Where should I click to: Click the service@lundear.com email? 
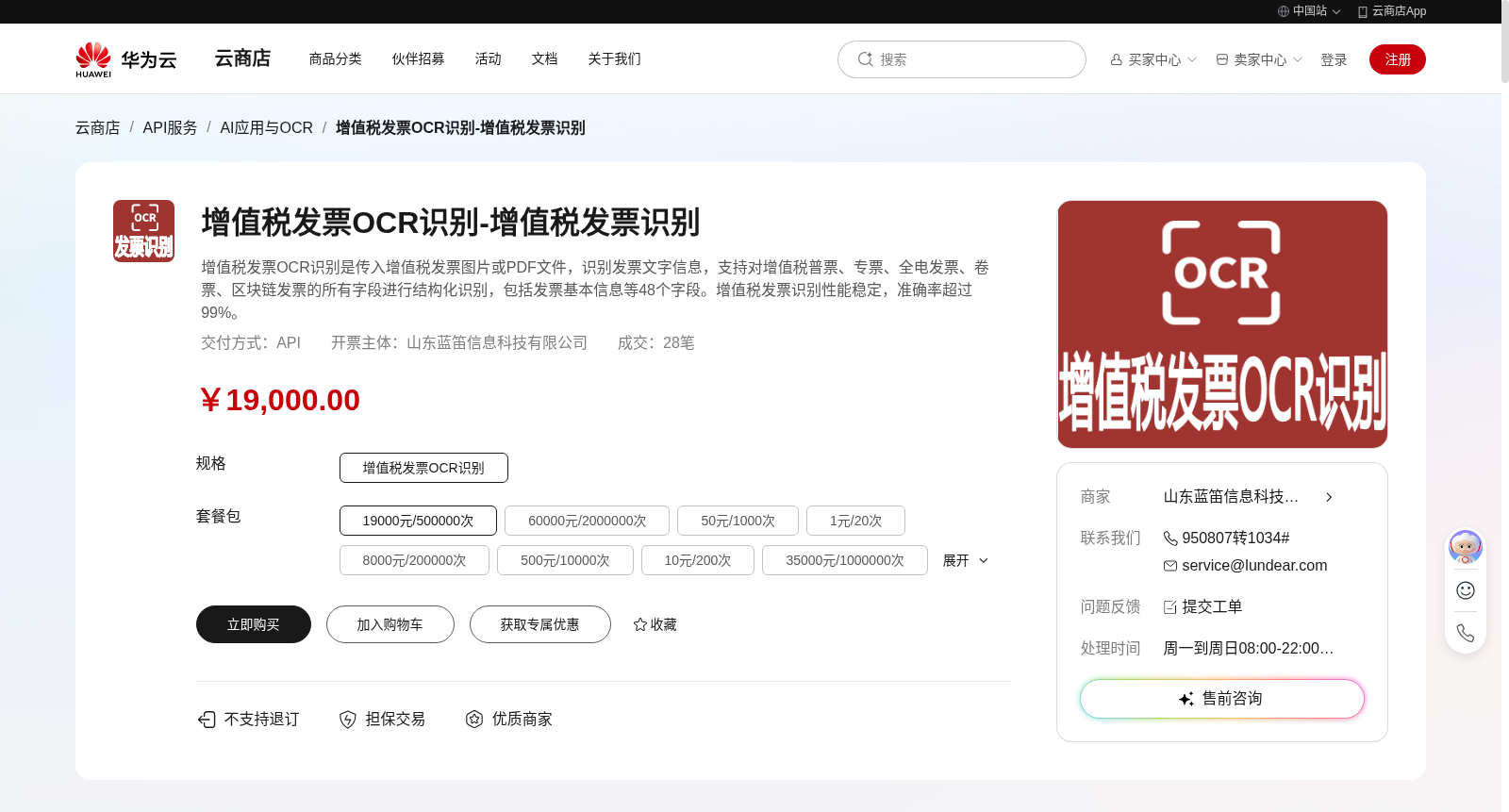coord(1254,566)
